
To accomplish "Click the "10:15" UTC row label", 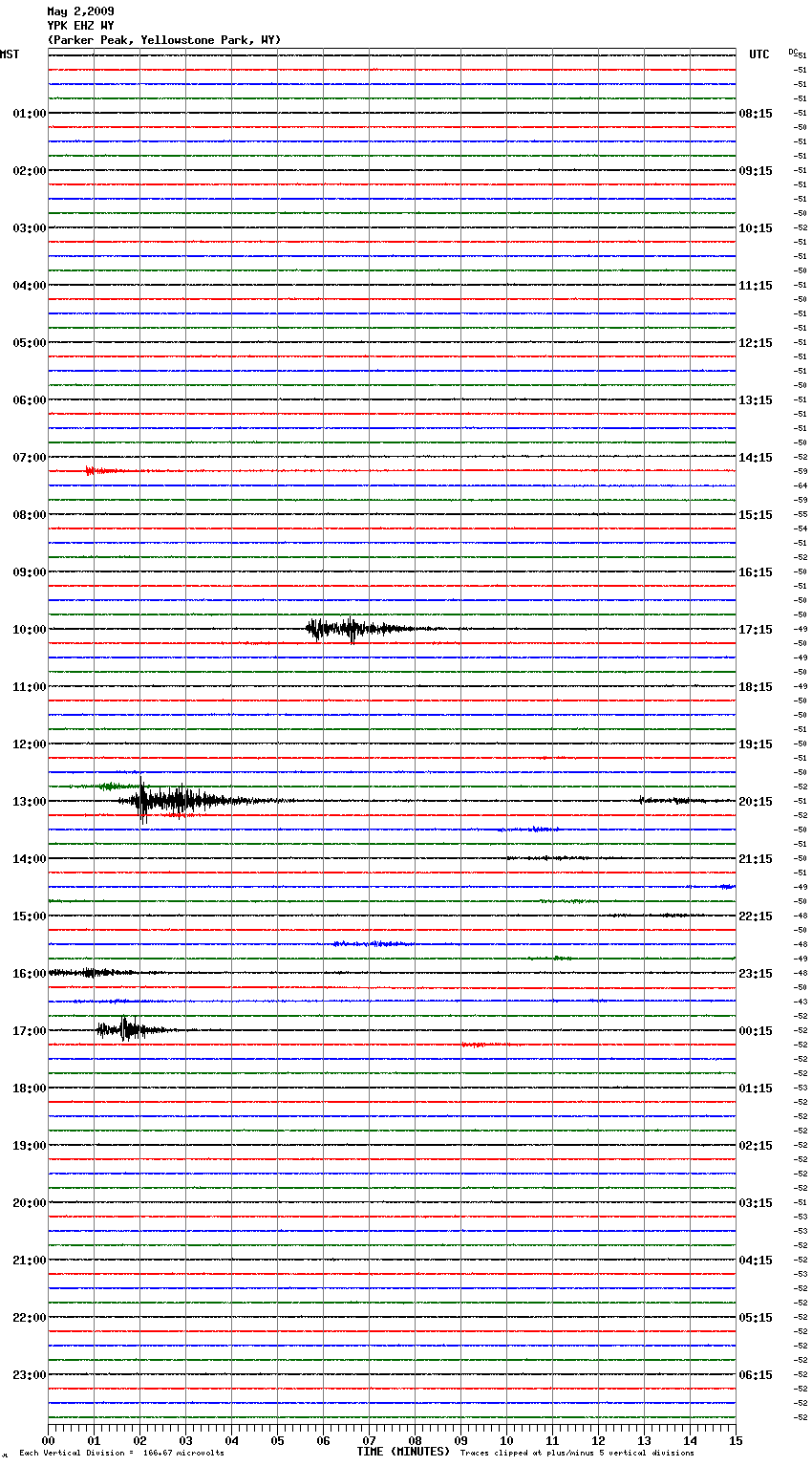I will 756,228.
